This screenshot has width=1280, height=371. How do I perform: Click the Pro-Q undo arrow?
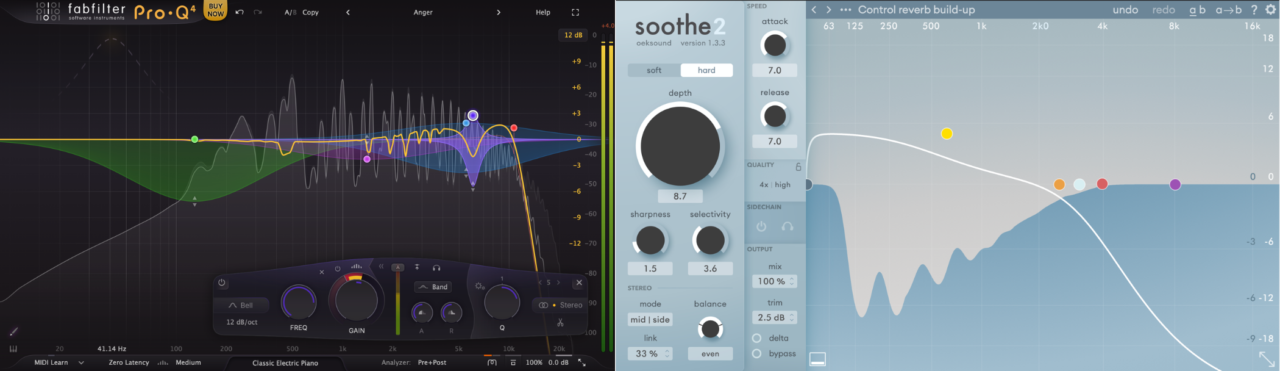click(x=240, y=12)
